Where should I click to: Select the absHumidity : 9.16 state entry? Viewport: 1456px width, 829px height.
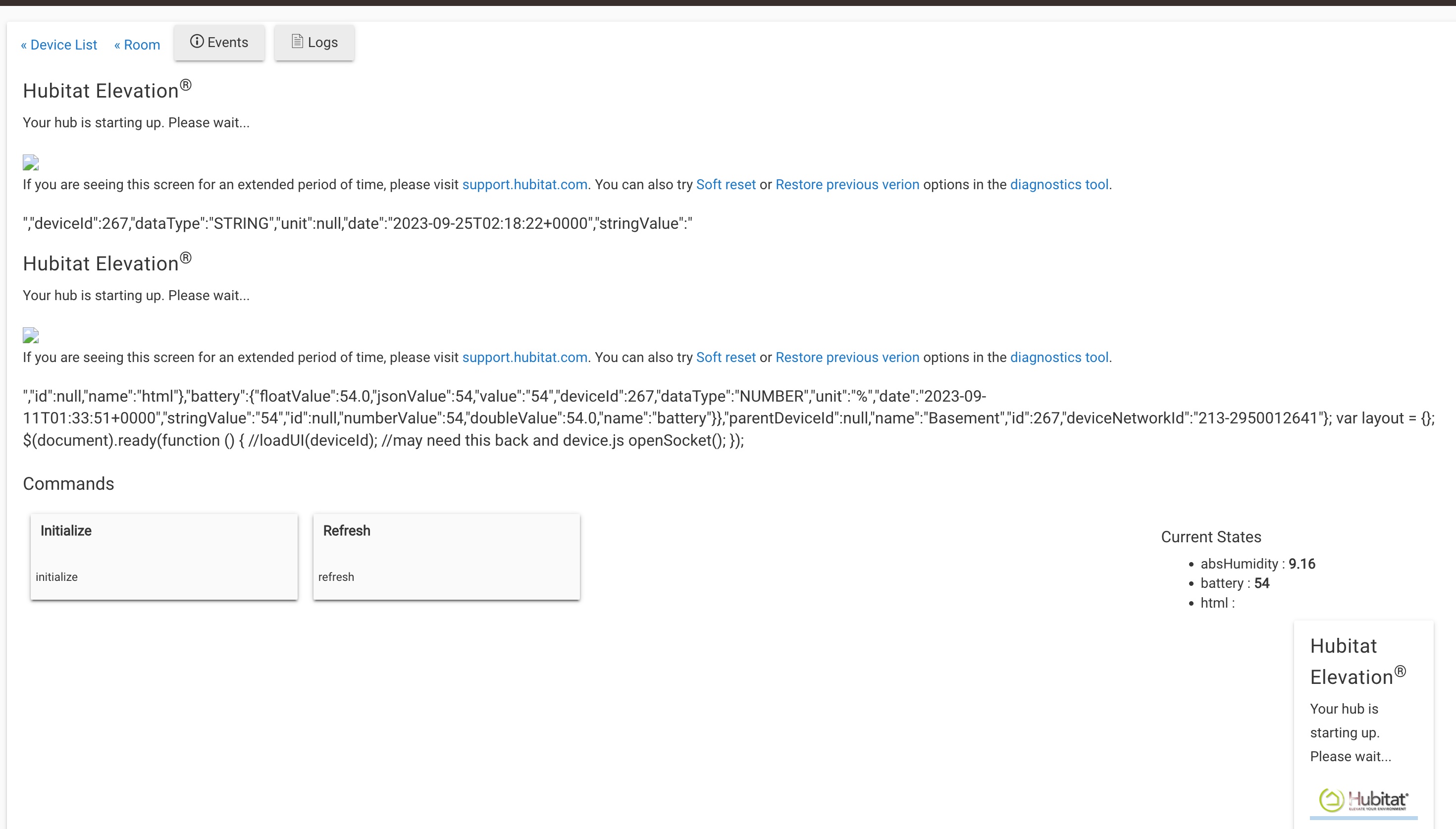click(1257, 564)
